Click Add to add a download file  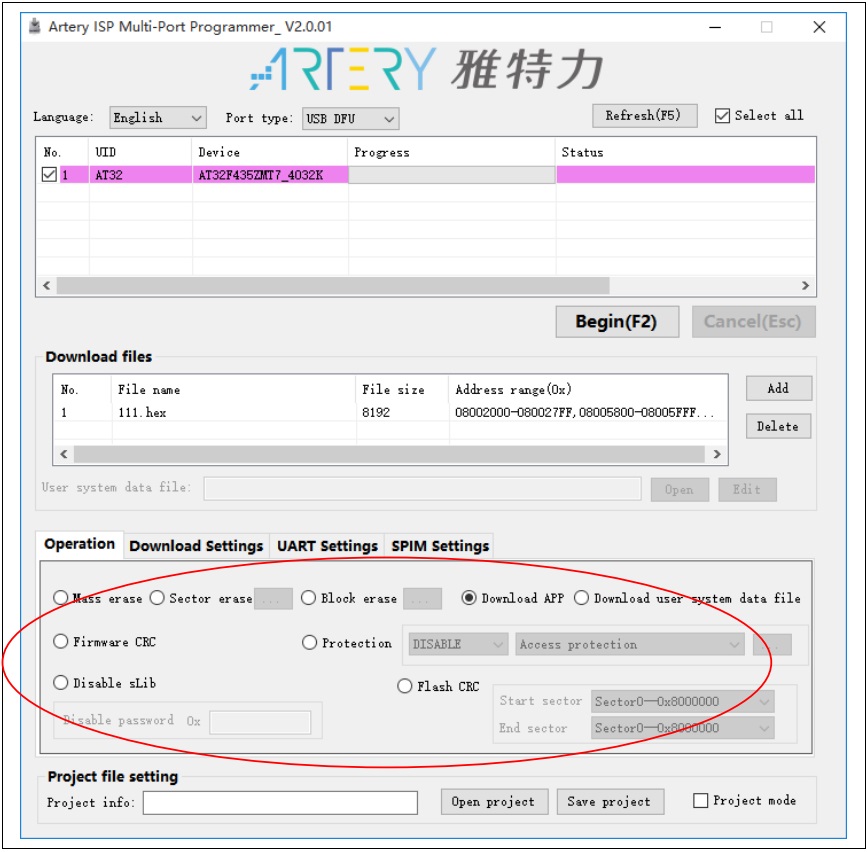(x=778, y=389)
